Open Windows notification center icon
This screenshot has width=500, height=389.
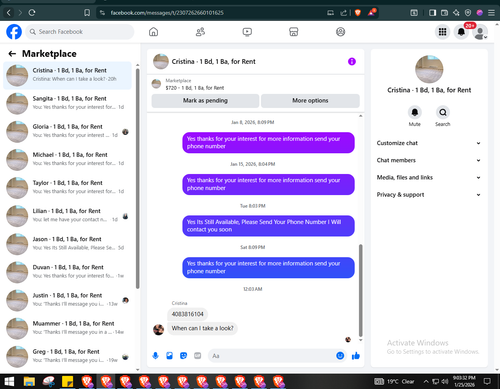487,381
